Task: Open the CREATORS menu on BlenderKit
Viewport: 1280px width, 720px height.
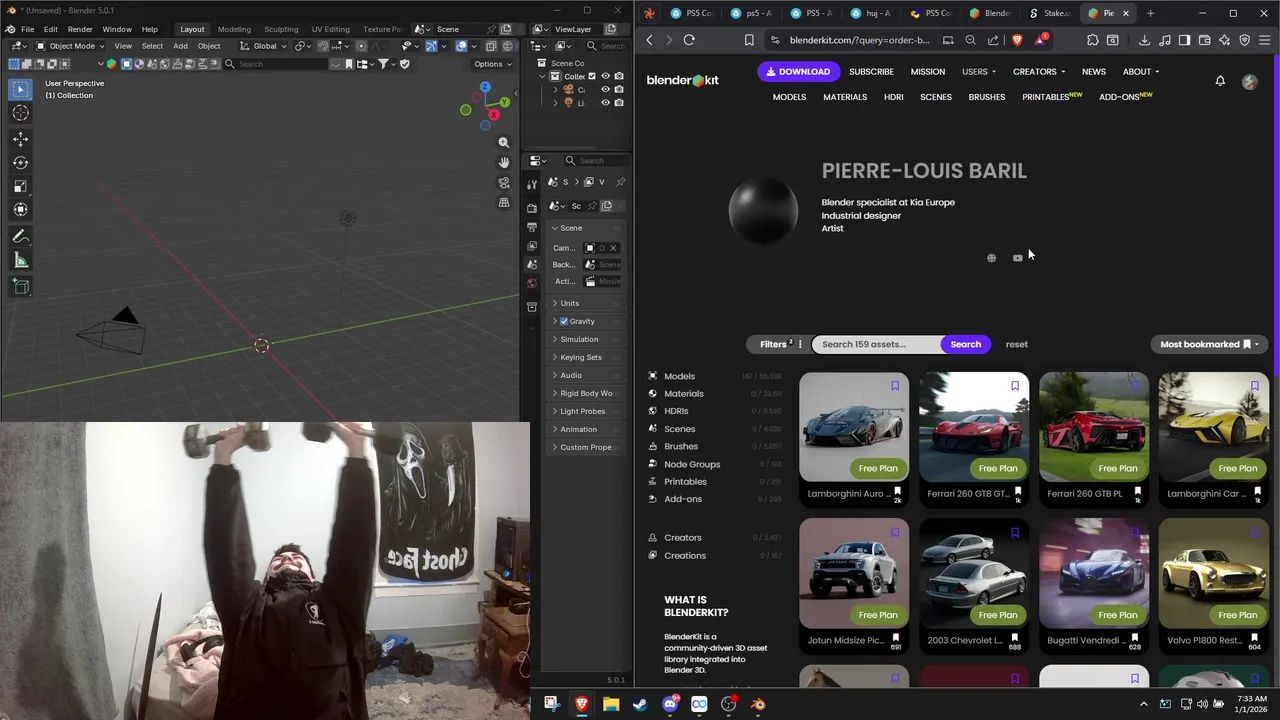Action: pos(1039,72)
